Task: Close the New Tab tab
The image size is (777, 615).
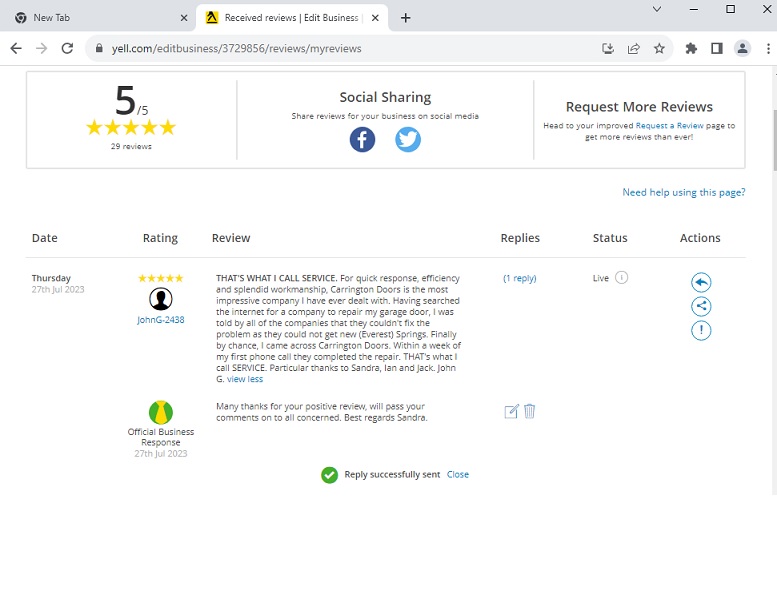Action: pyautogui.click(x=184, y=18)
